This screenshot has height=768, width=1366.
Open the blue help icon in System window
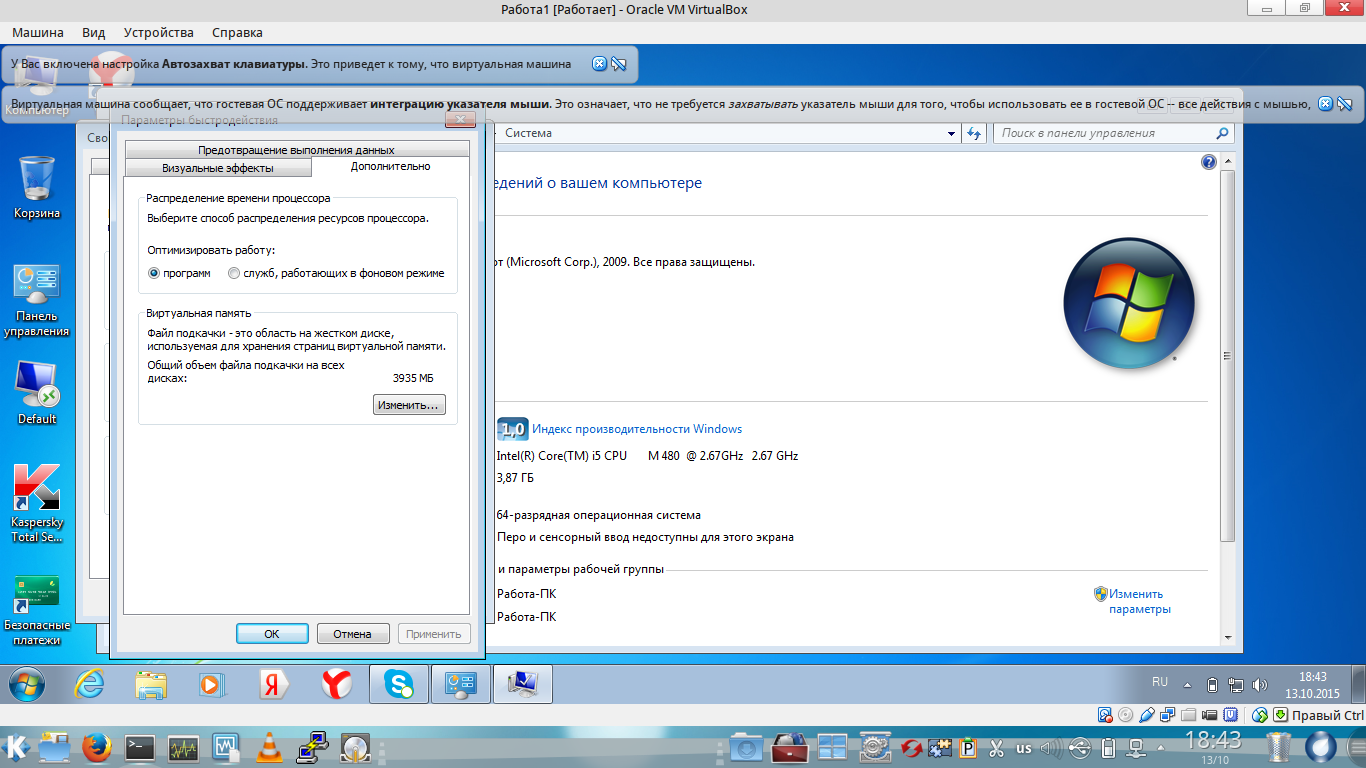pos(1208,162)
